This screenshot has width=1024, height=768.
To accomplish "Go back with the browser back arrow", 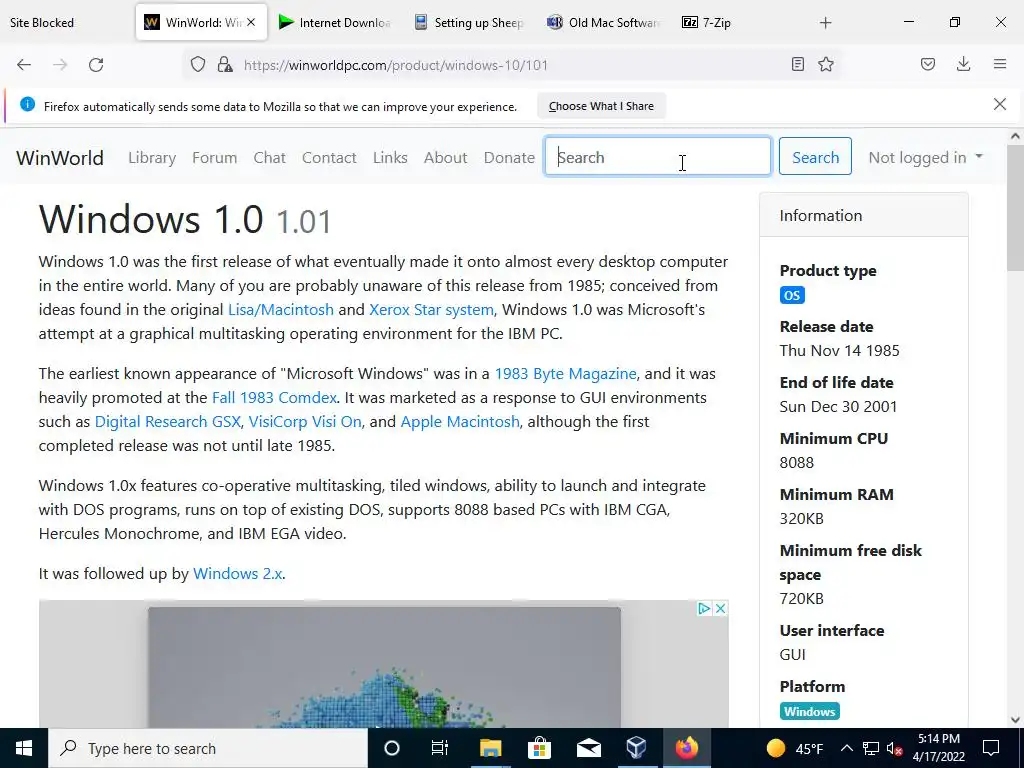I will pyautogui.click(x=24, y=65).
